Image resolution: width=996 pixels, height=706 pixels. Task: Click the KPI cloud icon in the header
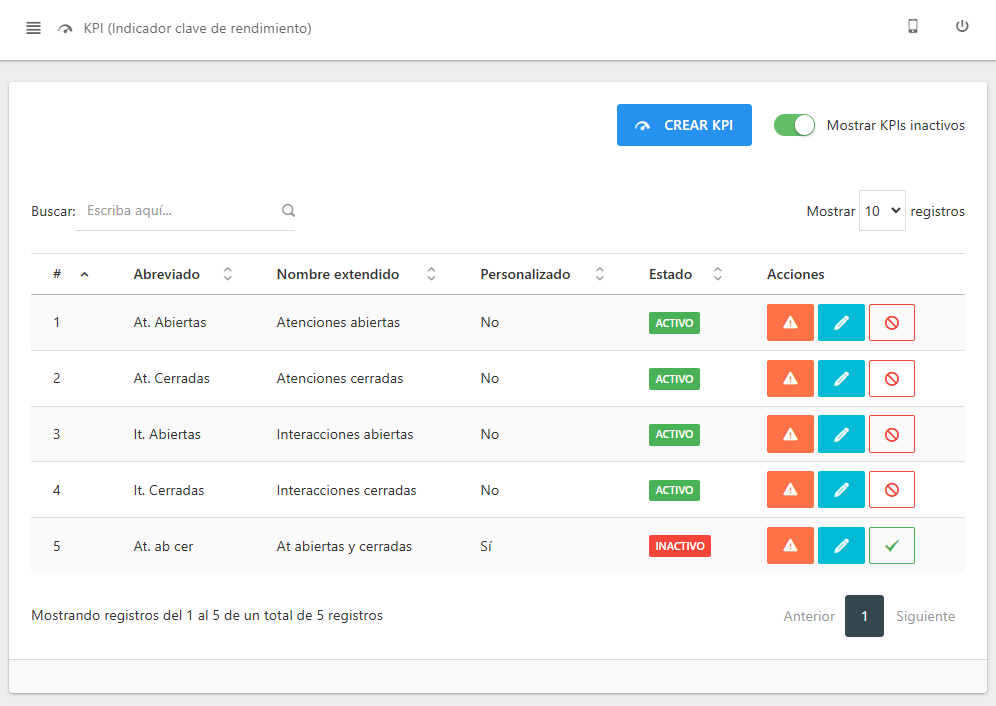pos(64,29)
